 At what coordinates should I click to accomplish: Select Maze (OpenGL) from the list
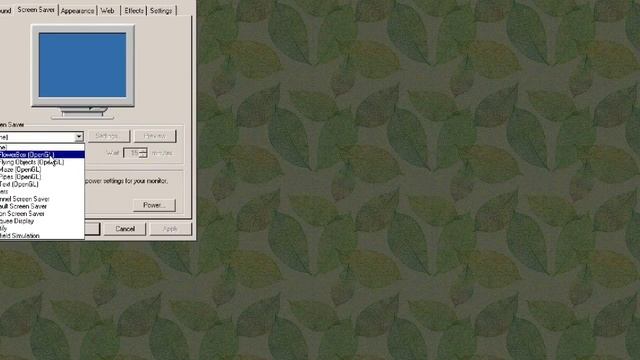coord(42,169)
